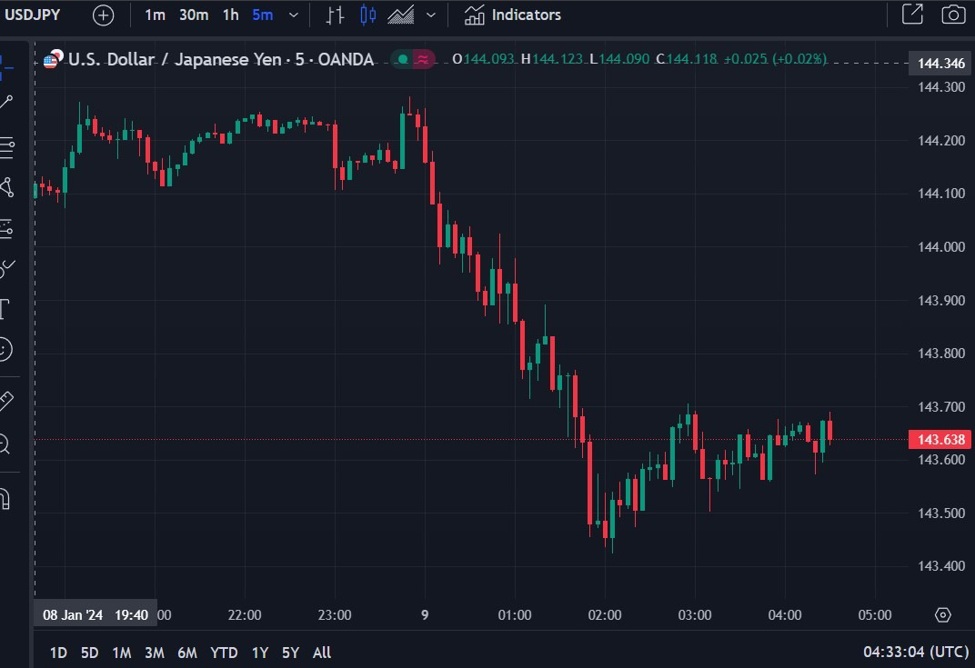The width and height of the screenshot is (975, 668).
Task: Enable magnet mode in the sidebar
Action: pyautogui.click(x=5, y=498)
